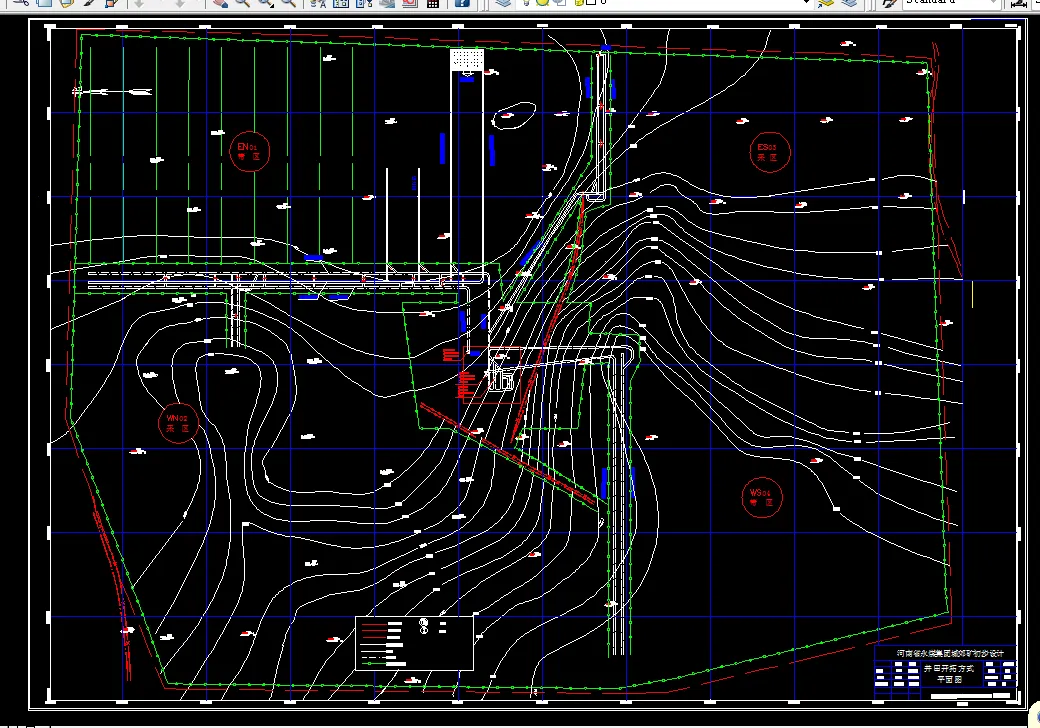This screenshot has height=728, width=1040.
Task: Toggle layer 0 on/off lightbulb
Action: 527,2
